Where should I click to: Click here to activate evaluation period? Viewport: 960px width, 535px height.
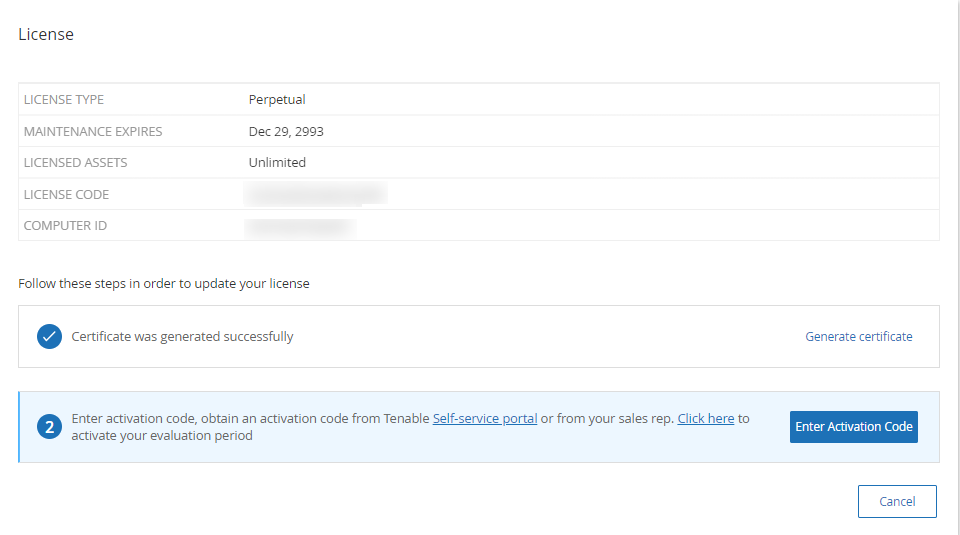tap(706, 419)
